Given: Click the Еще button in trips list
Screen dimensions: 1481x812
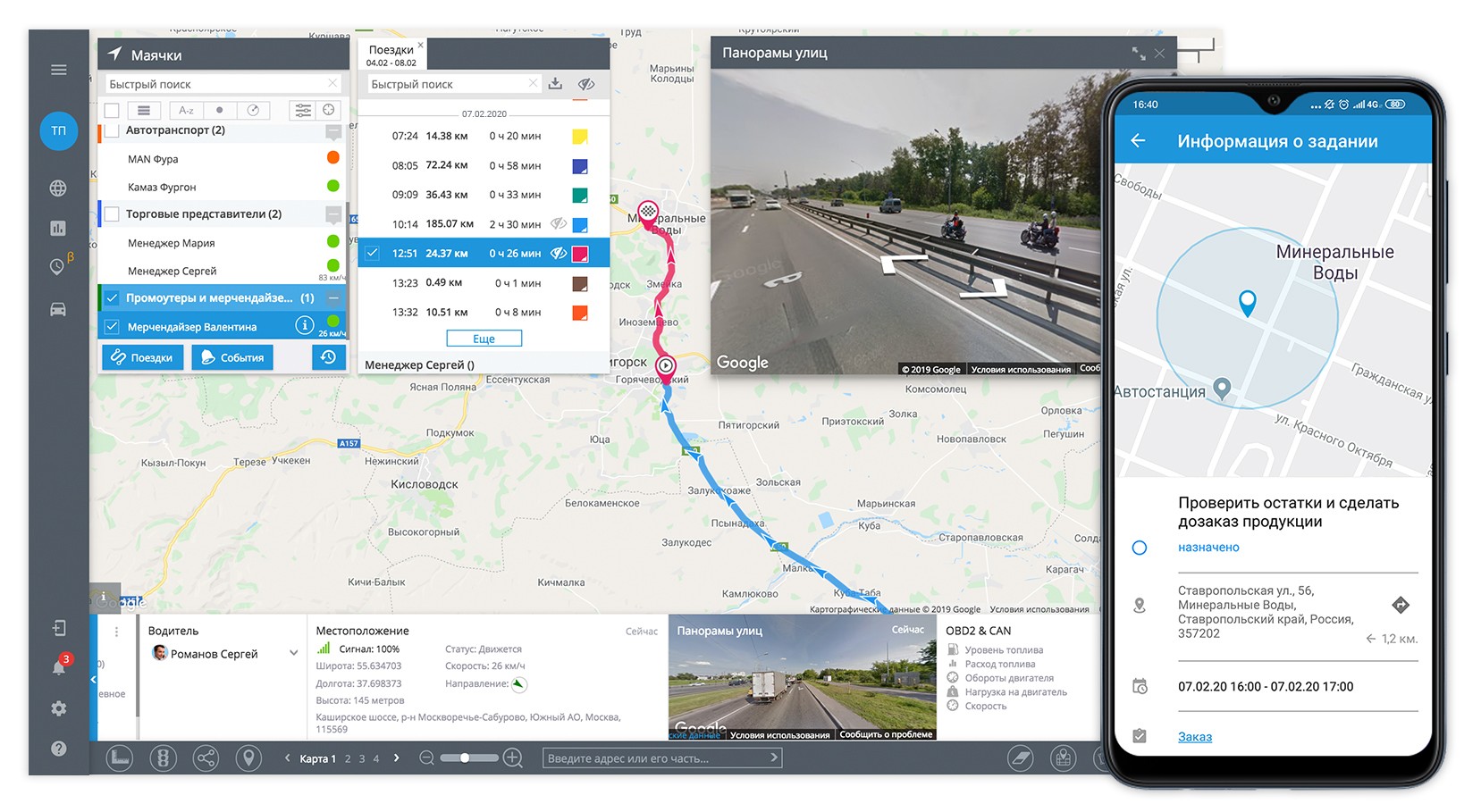Looking at the screenshot, I should [484, 339].
